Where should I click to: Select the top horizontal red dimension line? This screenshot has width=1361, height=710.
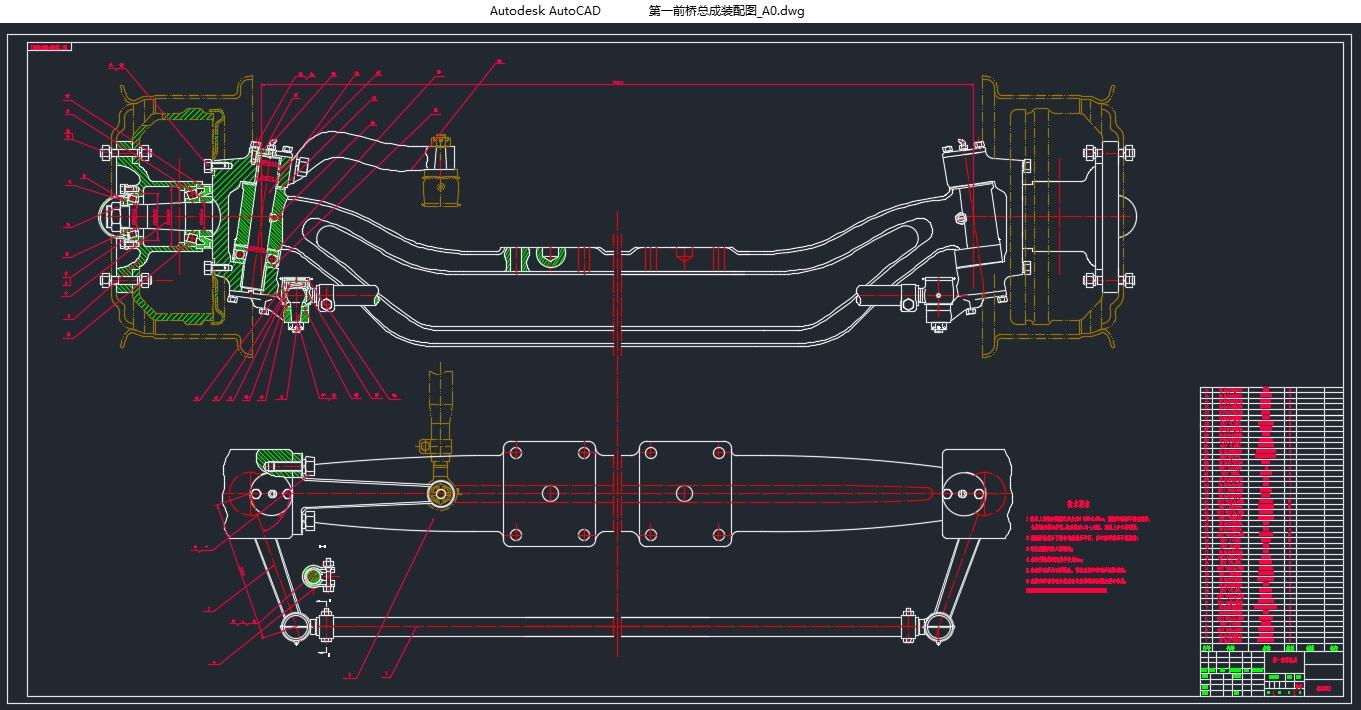[x=617, y=86]
